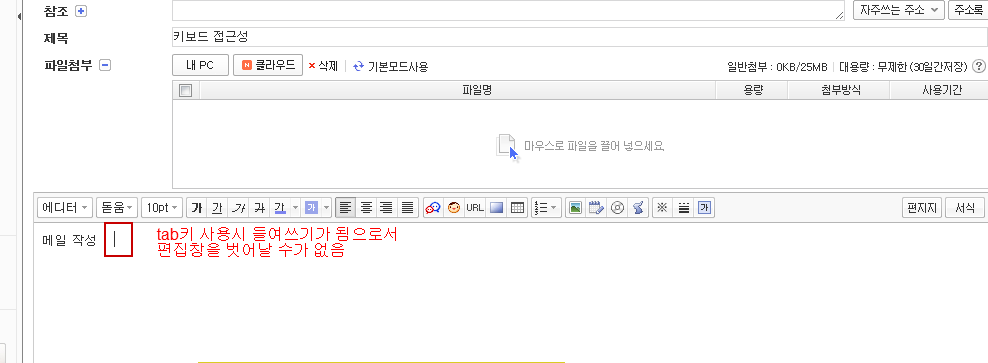The width and height of the screenshot is (988, 363).
Task: Apply underline formatting in editor toolbar
Action: [217, 207]
